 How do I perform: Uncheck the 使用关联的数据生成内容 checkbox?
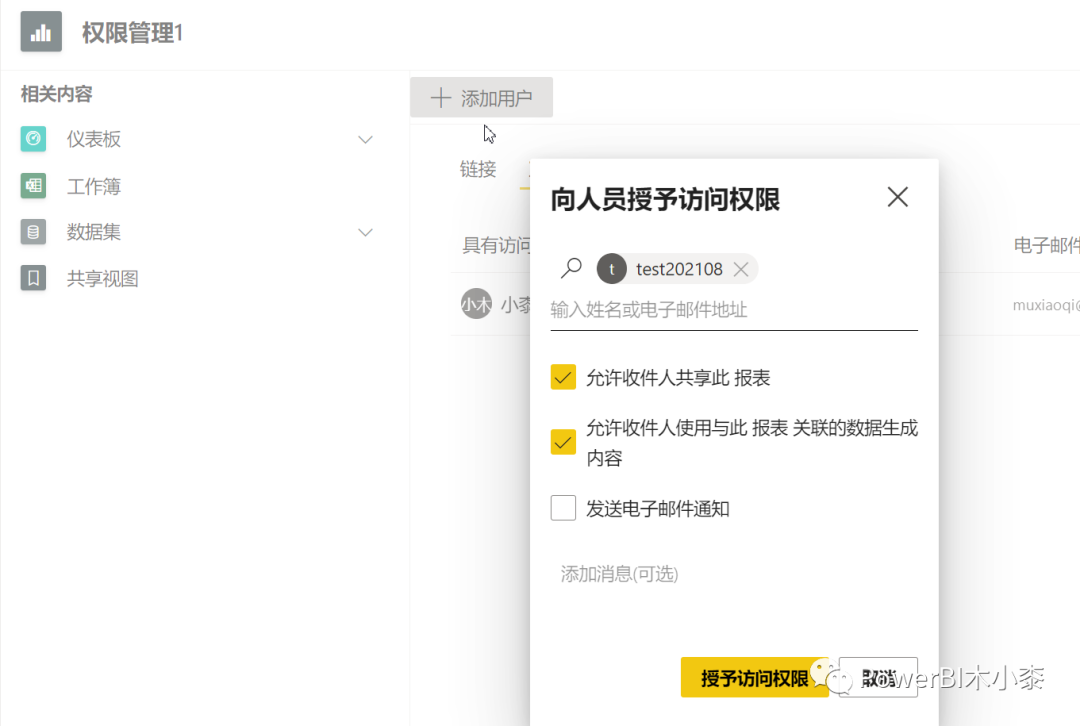[563, 442]
